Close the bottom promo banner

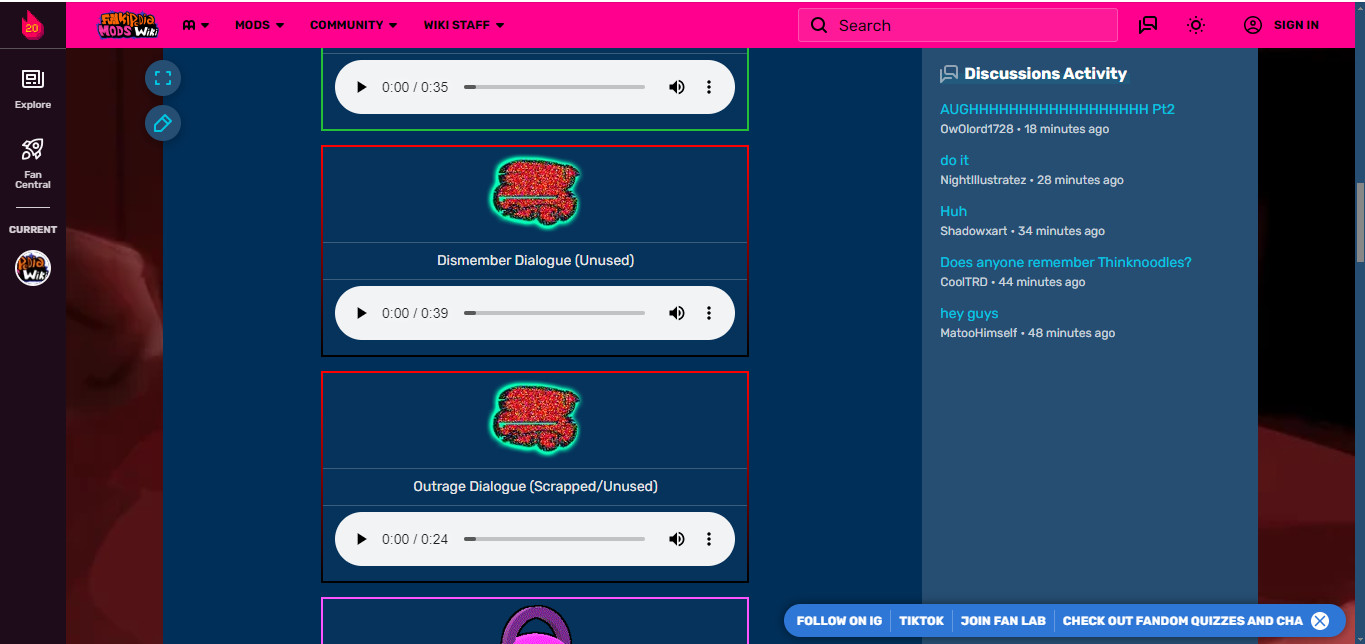(x=1320, y=620)
